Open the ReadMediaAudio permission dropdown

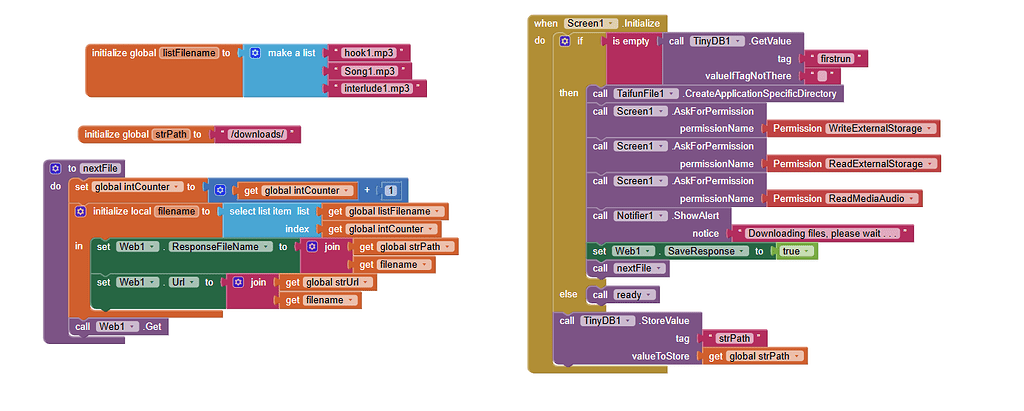(911, 199)
